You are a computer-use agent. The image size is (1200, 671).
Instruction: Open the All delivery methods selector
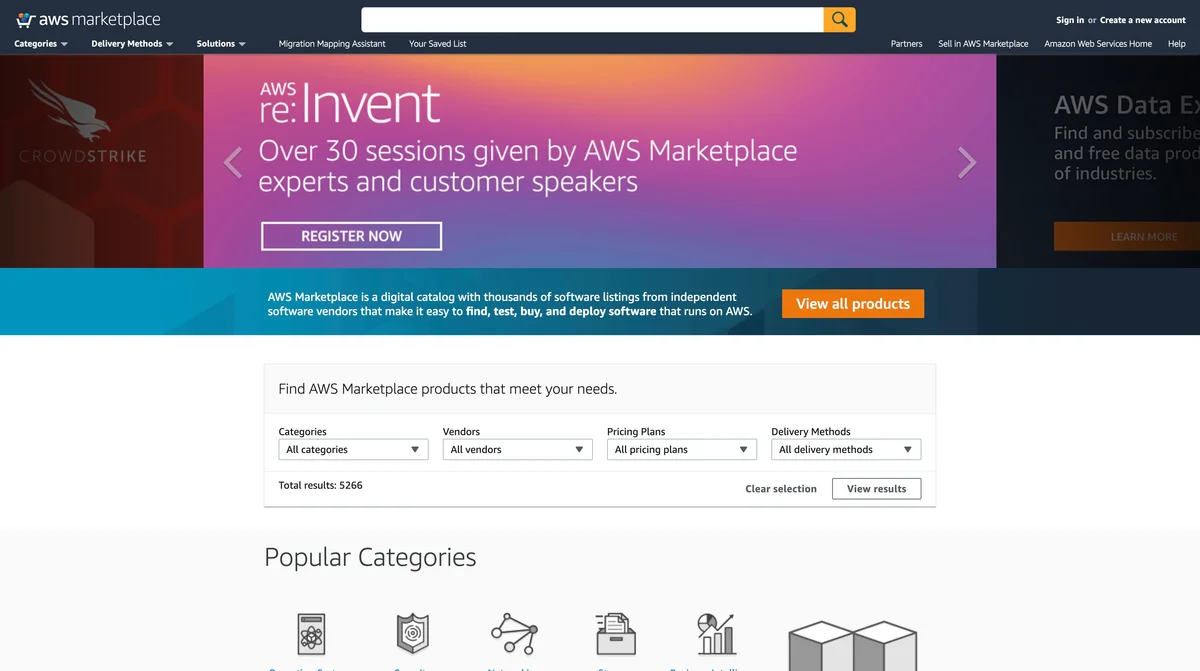[x=845, y=449]
